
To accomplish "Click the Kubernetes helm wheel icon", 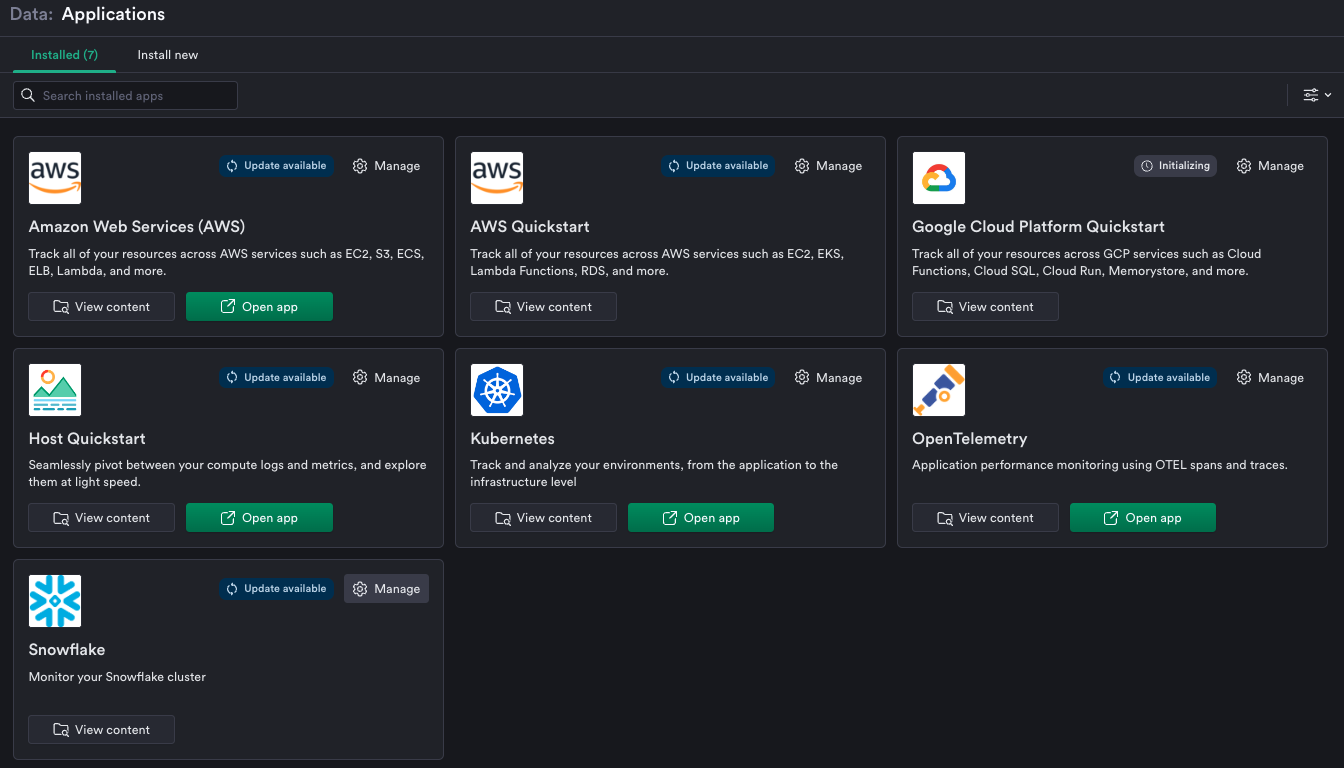I will point(497,390).
